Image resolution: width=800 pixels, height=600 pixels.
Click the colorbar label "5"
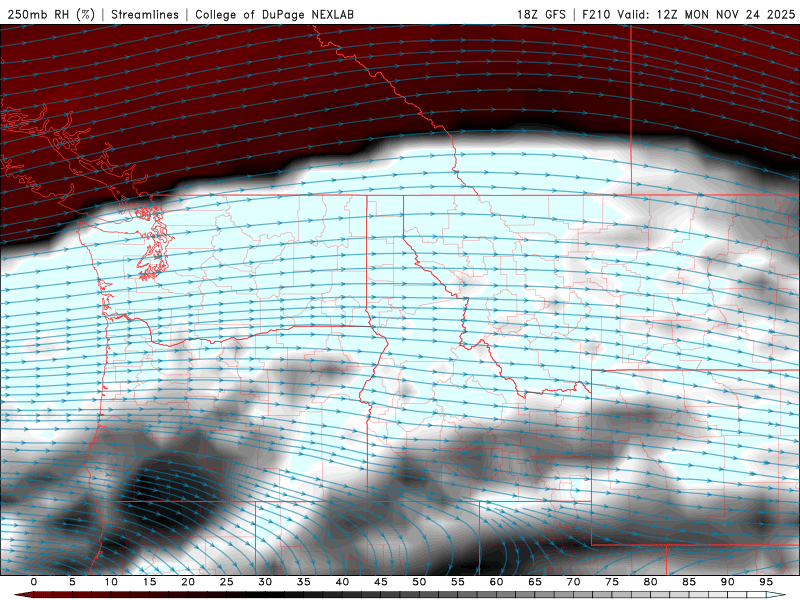tap(72, 582)
